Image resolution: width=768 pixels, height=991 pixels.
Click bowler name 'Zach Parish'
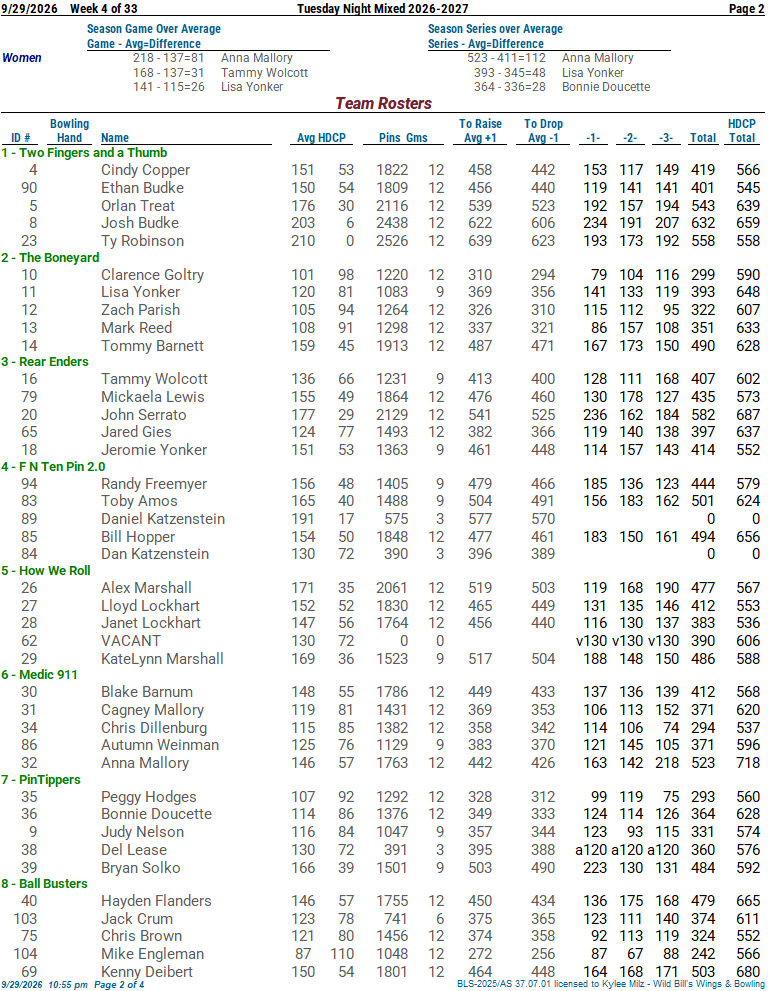tap(140, 310)
